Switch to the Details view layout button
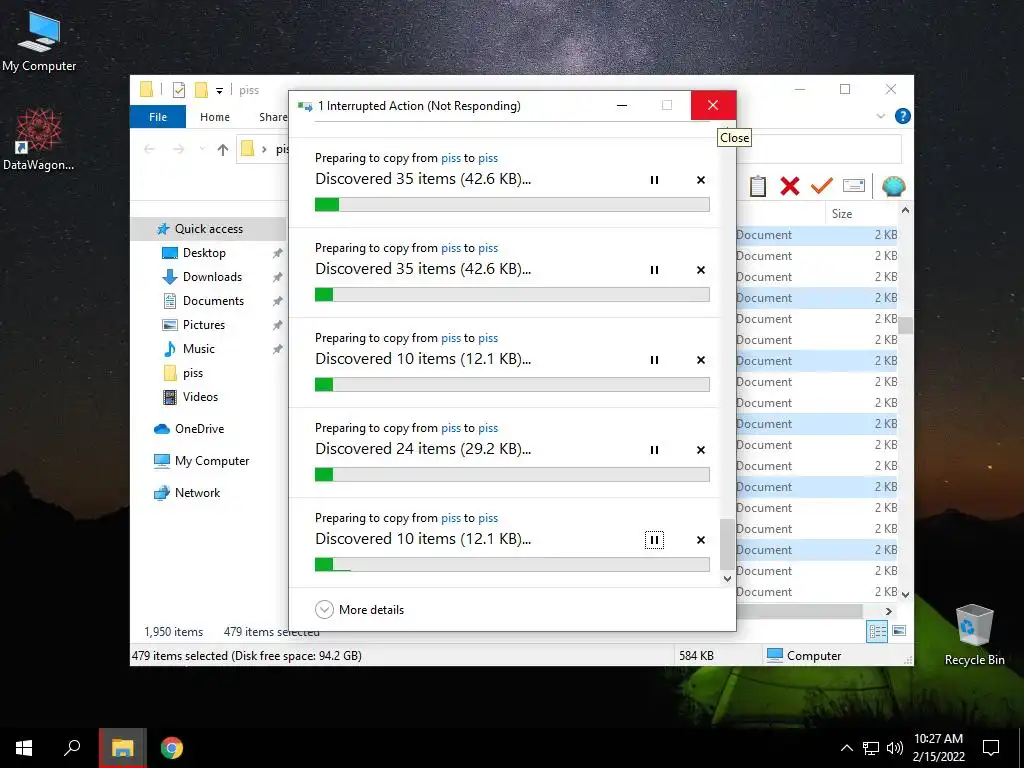 point(877,631)
